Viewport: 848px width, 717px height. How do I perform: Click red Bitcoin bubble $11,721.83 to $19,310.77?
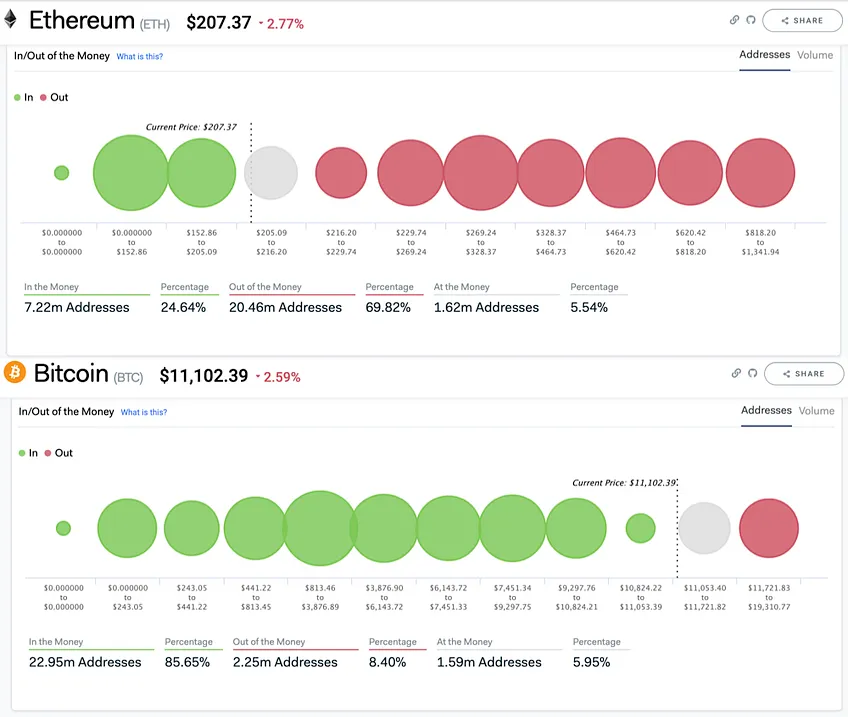point(768,528)
